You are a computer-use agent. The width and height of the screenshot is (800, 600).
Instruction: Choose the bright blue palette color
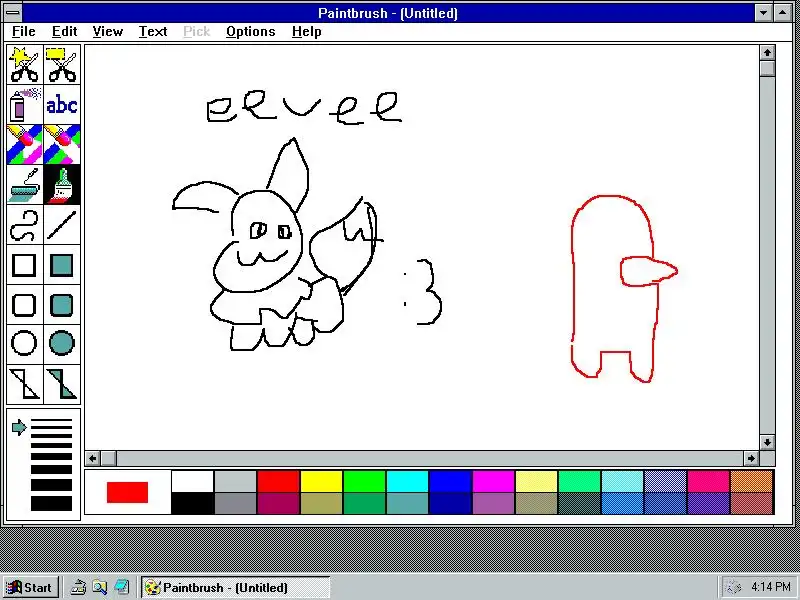click(x=450, y=482)
